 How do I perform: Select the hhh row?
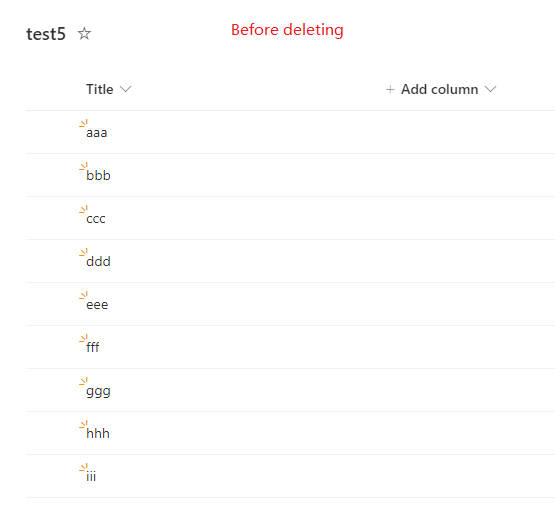(290, 433)
